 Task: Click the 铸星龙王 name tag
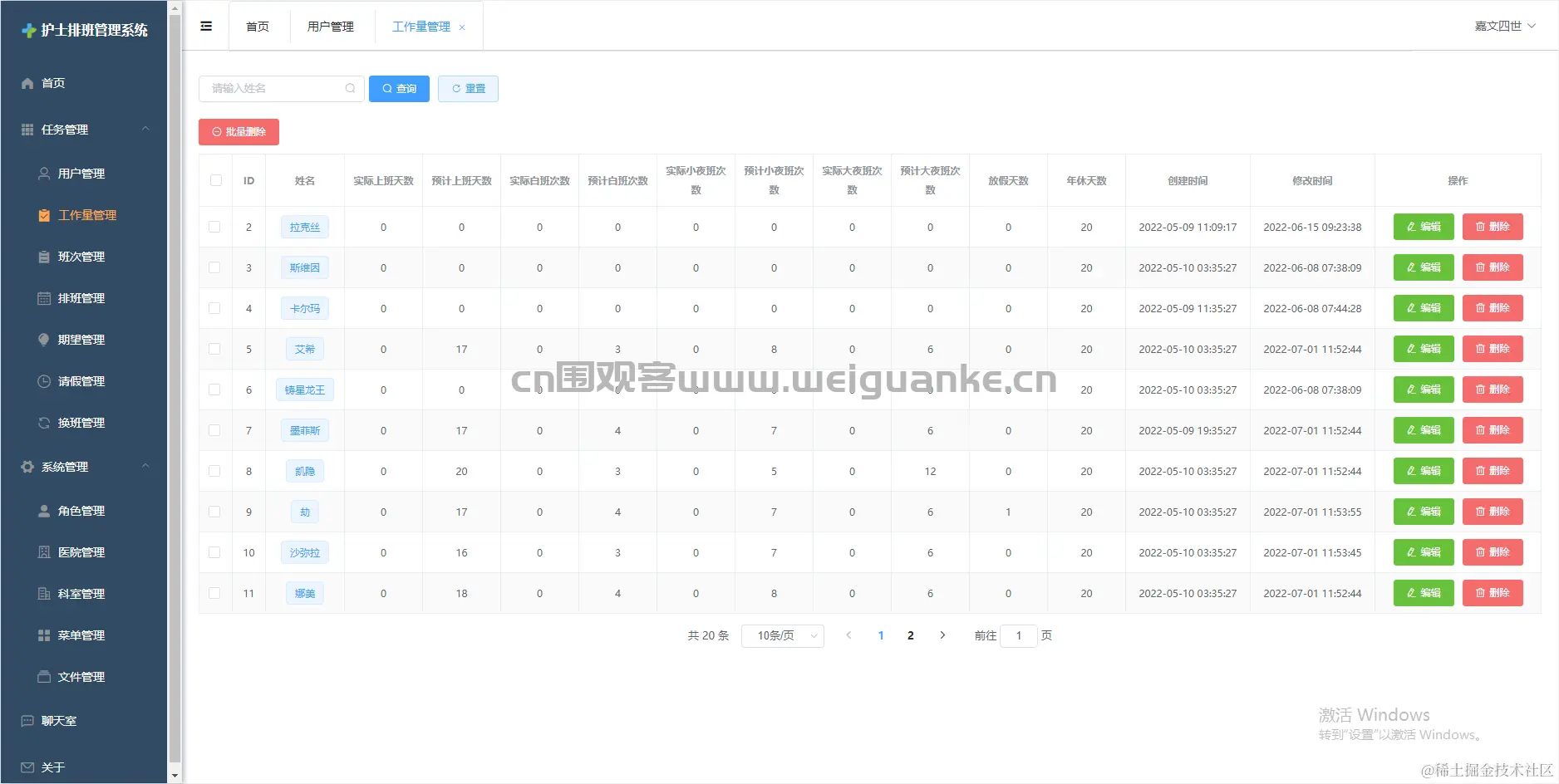coord(305,390)
